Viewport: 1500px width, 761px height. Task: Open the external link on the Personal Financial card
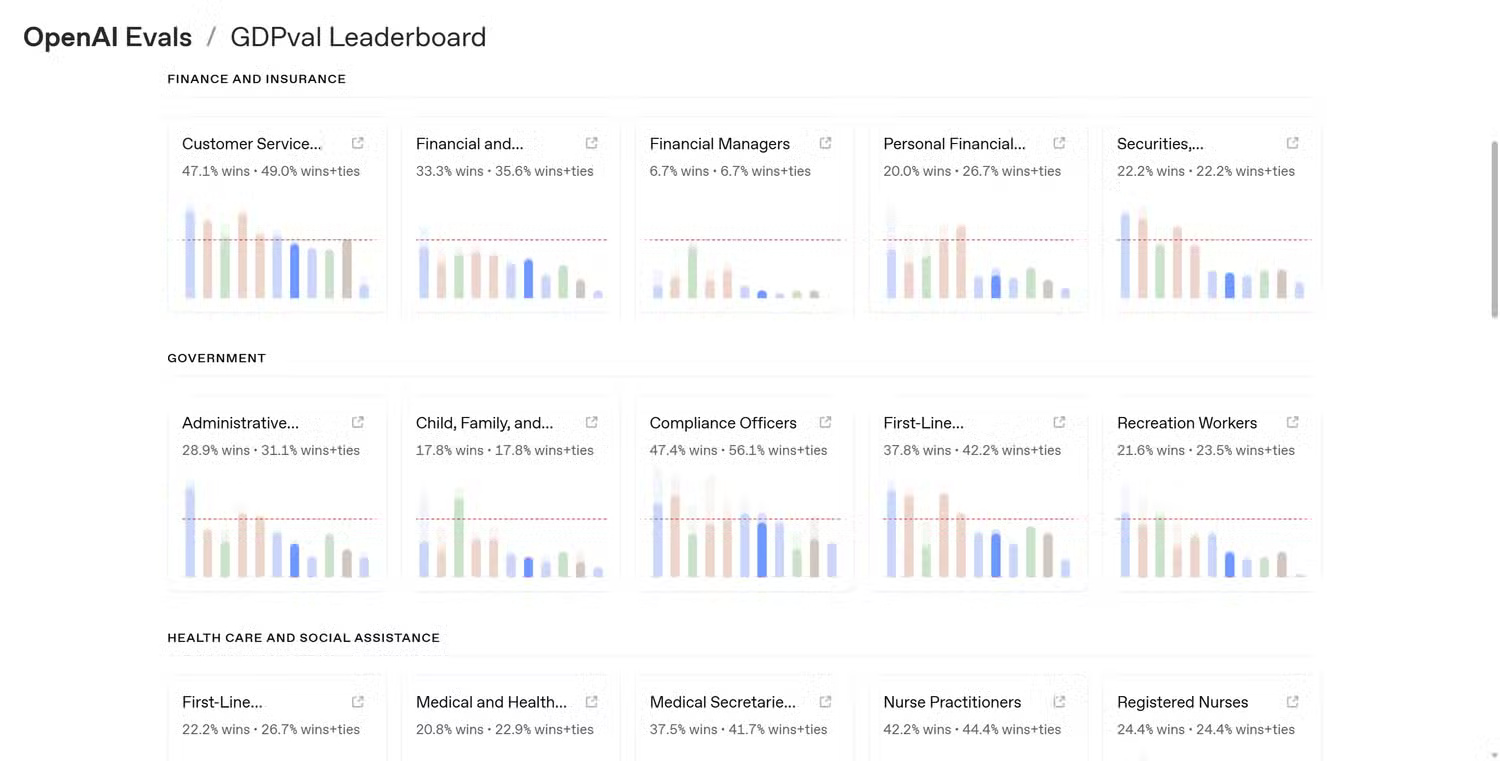tap(1059, 142)
